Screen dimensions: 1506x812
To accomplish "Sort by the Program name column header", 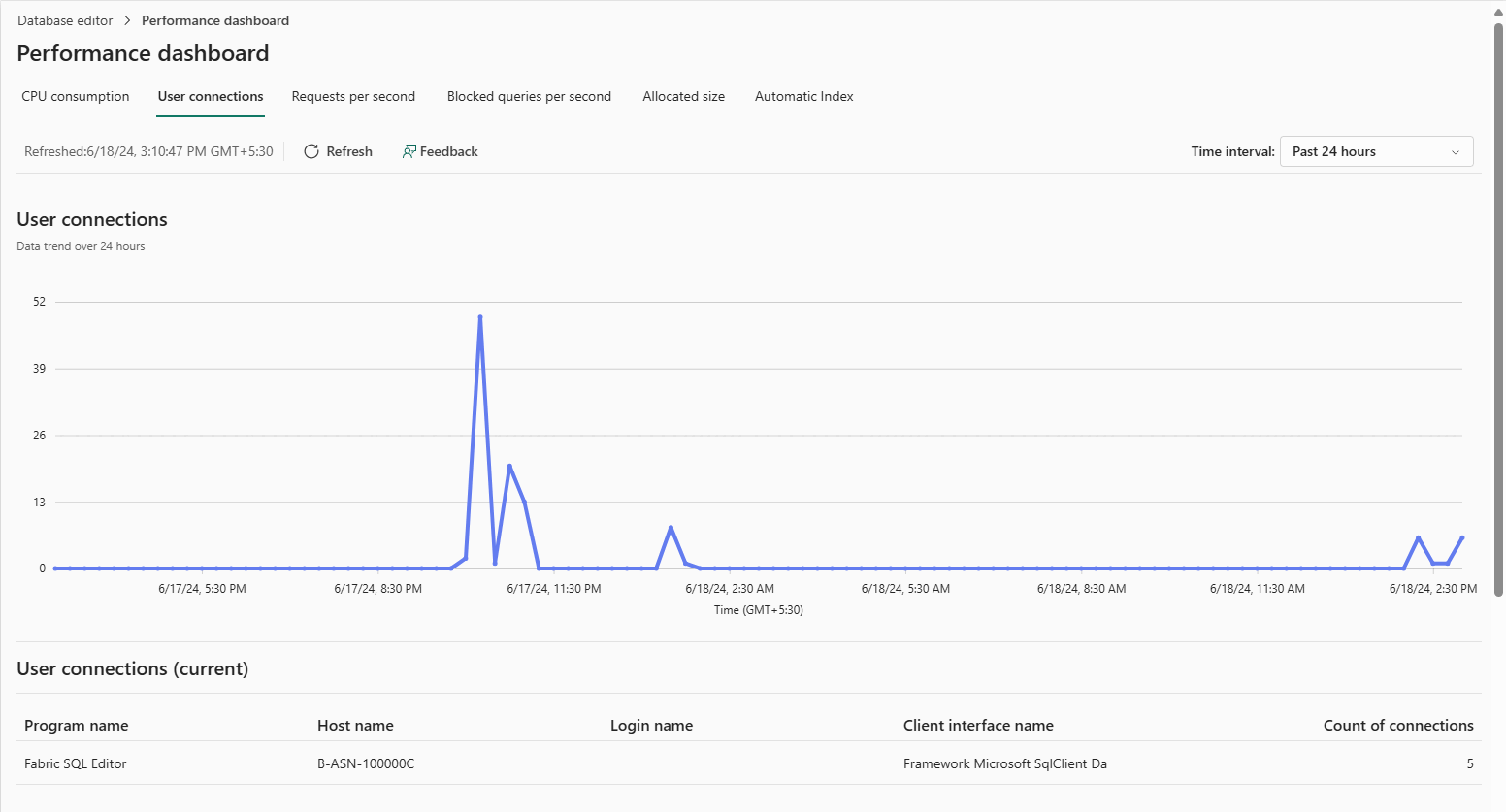I will tap(77, 725).
